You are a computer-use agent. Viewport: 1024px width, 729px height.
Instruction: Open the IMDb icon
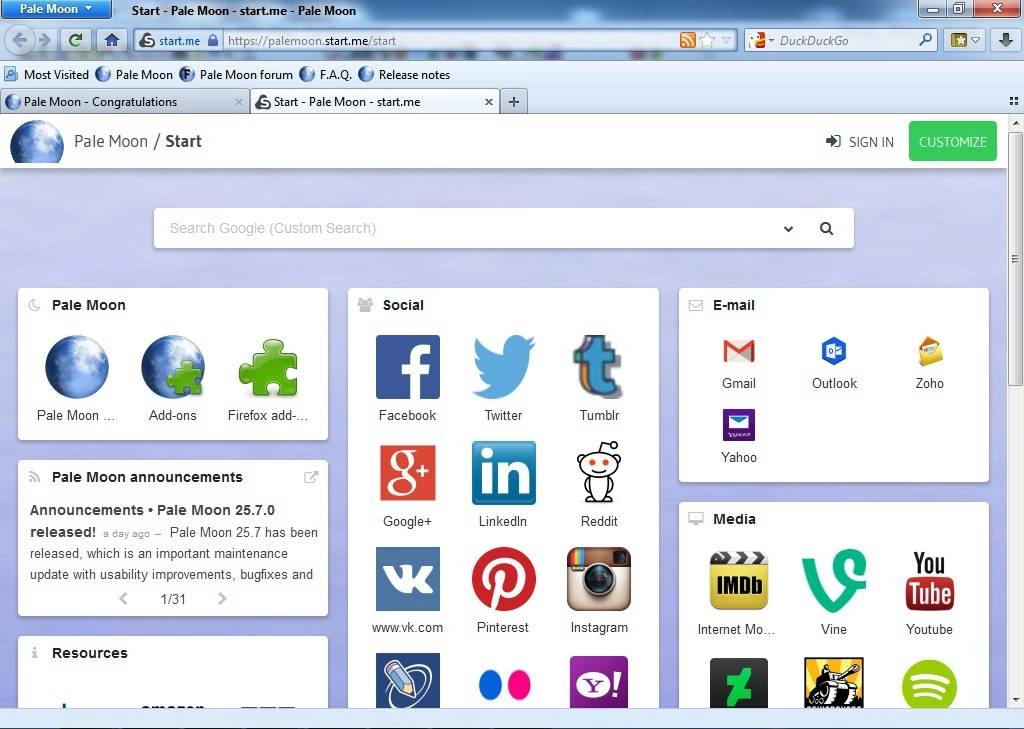pyautogui.click(x=739, y=581)
